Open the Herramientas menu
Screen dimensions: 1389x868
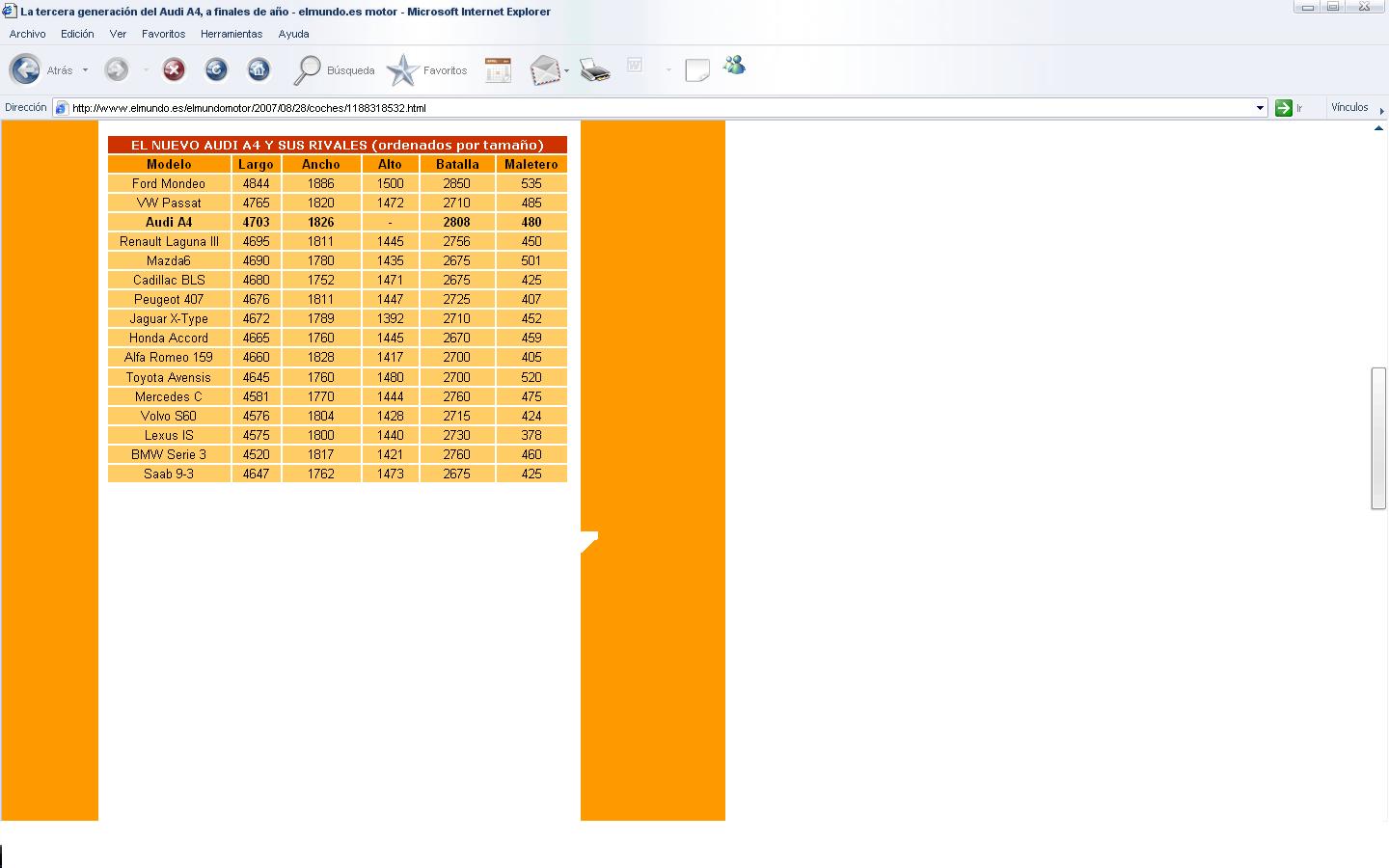click(x=231, y=34)
